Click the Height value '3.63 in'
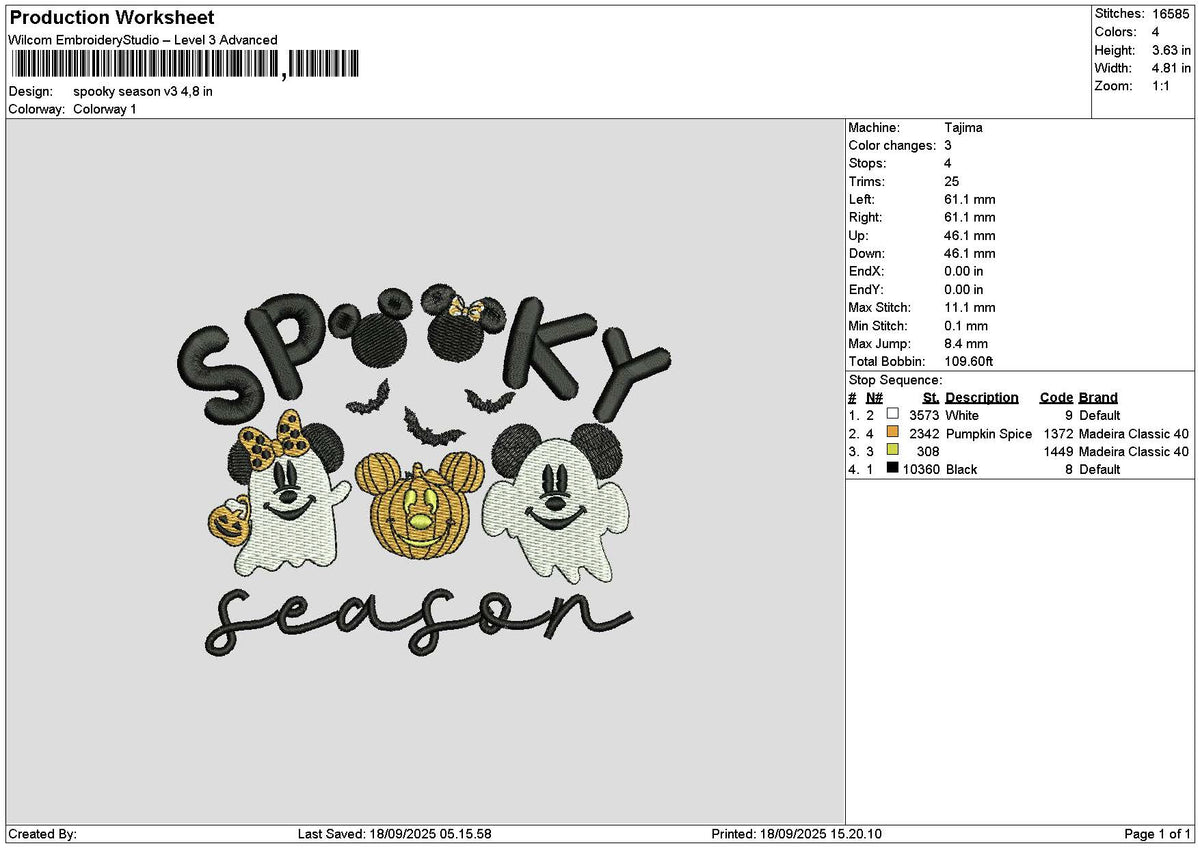Viewport: 1200px width, 848px height. pos(1172,50)
